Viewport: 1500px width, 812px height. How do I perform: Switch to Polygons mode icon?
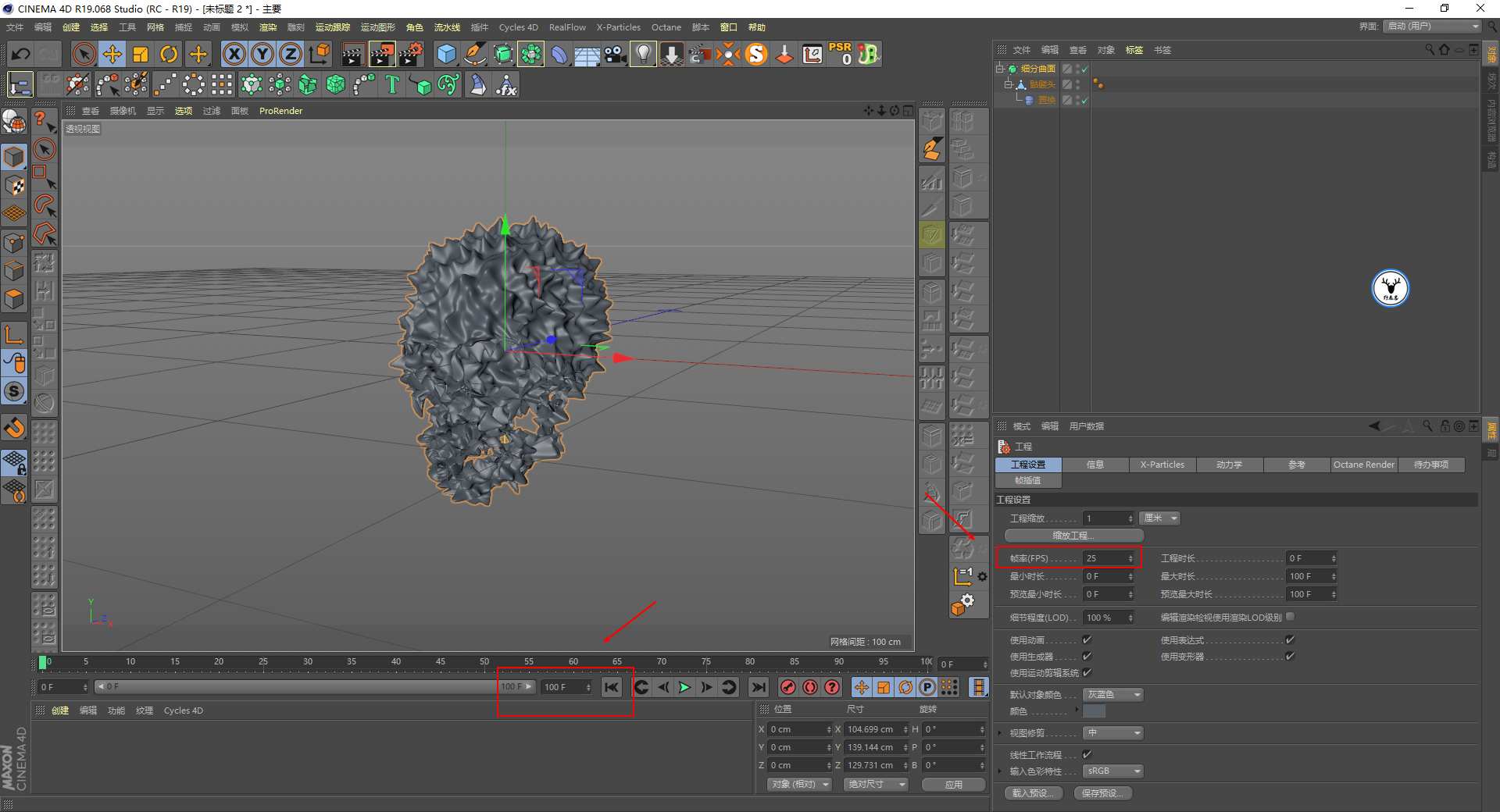pyautogui.click(x=14, y=299)
